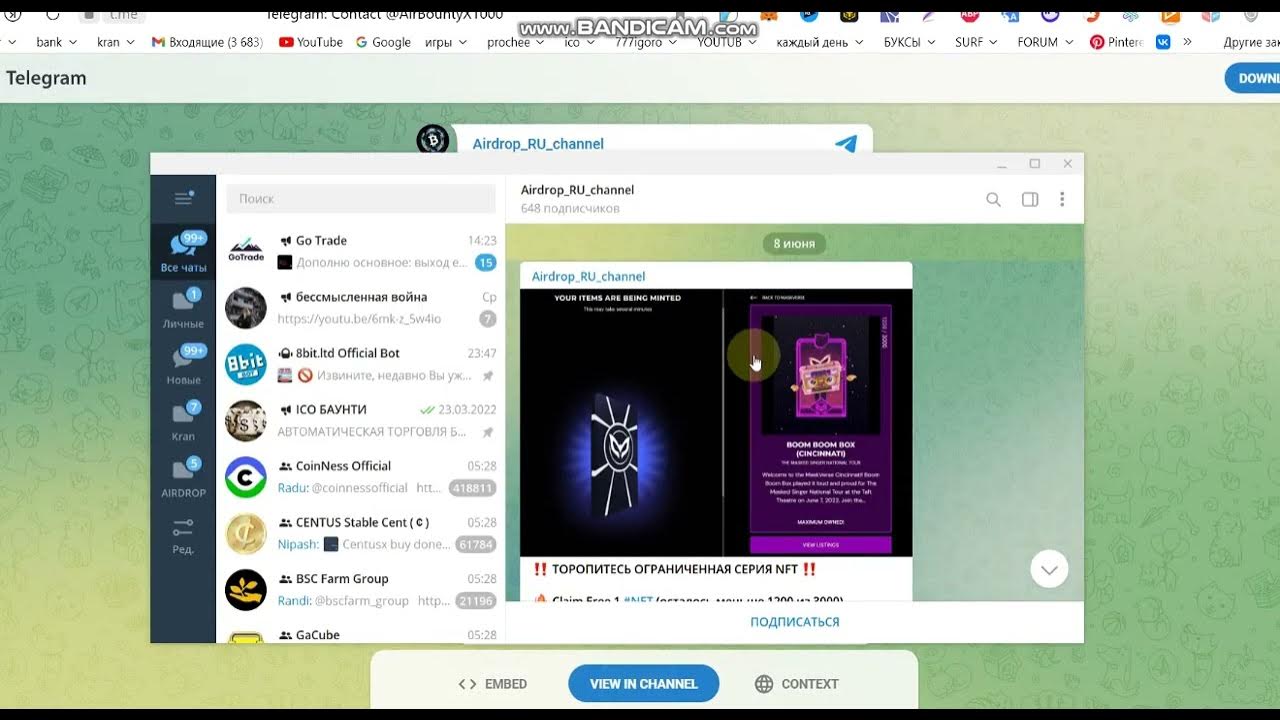
Task: Open BSC Farm Group chat
Action: click(361, 589)
